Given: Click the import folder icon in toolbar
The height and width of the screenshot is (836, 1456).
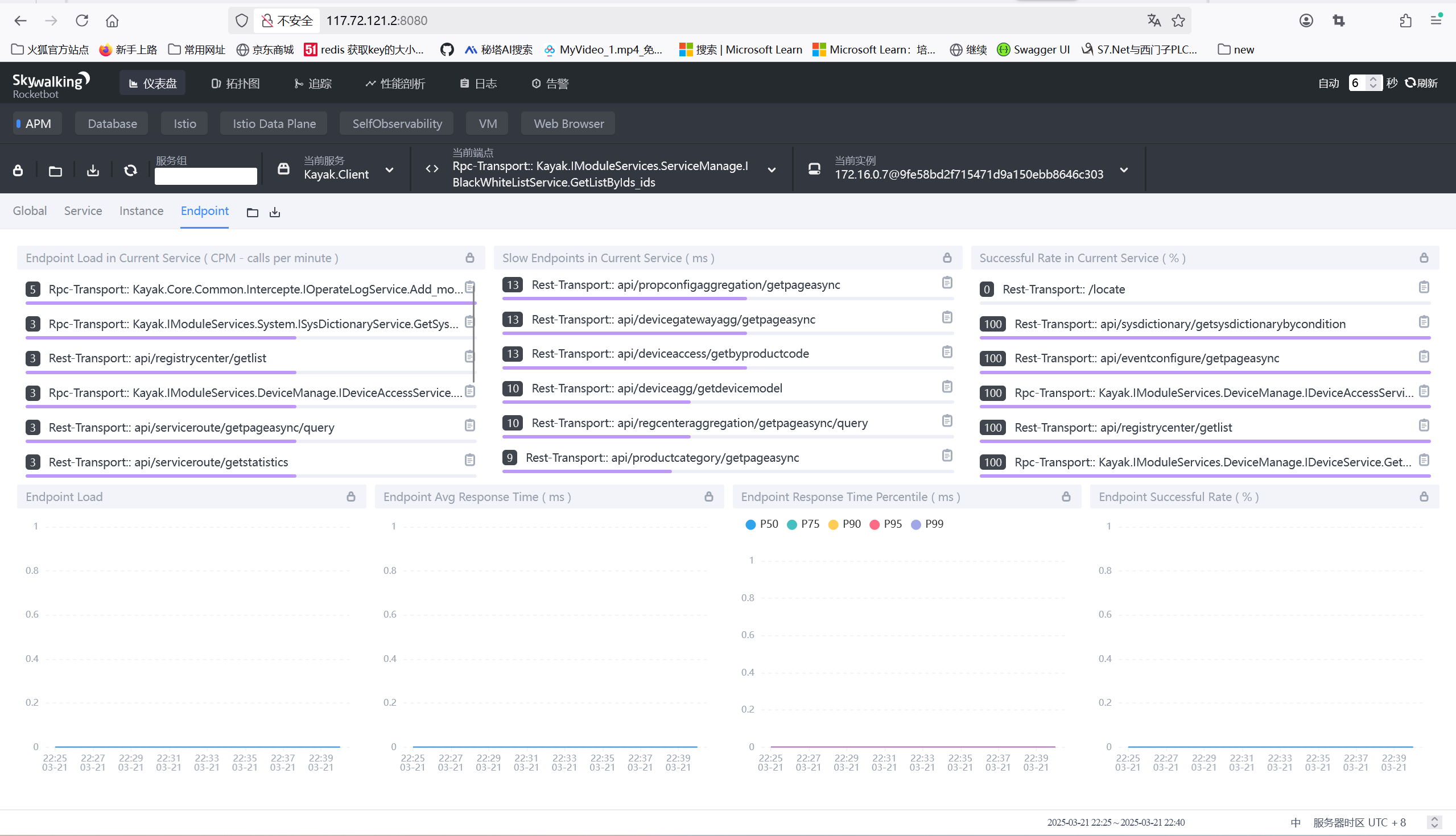Looking at the screenshot, I should coord(55,171).
